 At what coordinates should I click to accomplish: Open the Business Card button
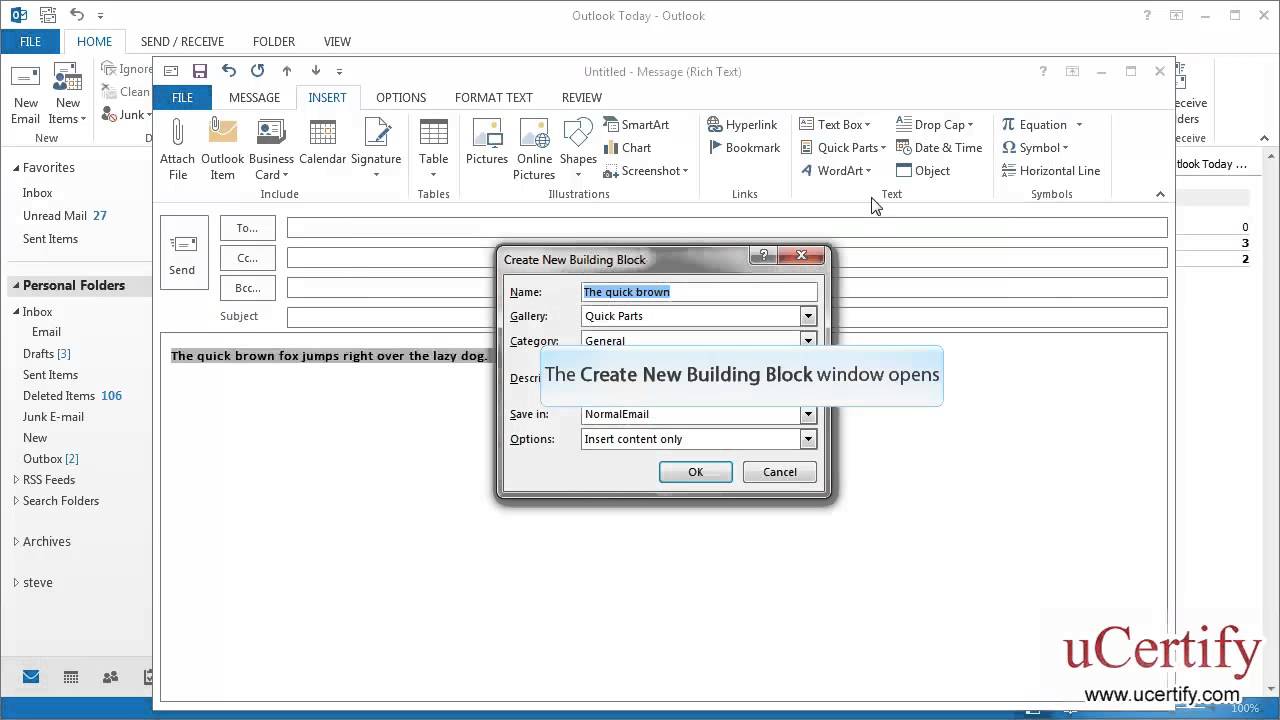coord(271,150)
